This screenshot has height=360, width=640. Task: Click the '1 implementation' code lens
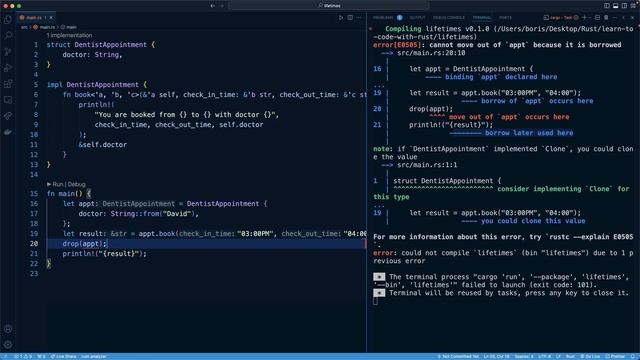point(69,36)
